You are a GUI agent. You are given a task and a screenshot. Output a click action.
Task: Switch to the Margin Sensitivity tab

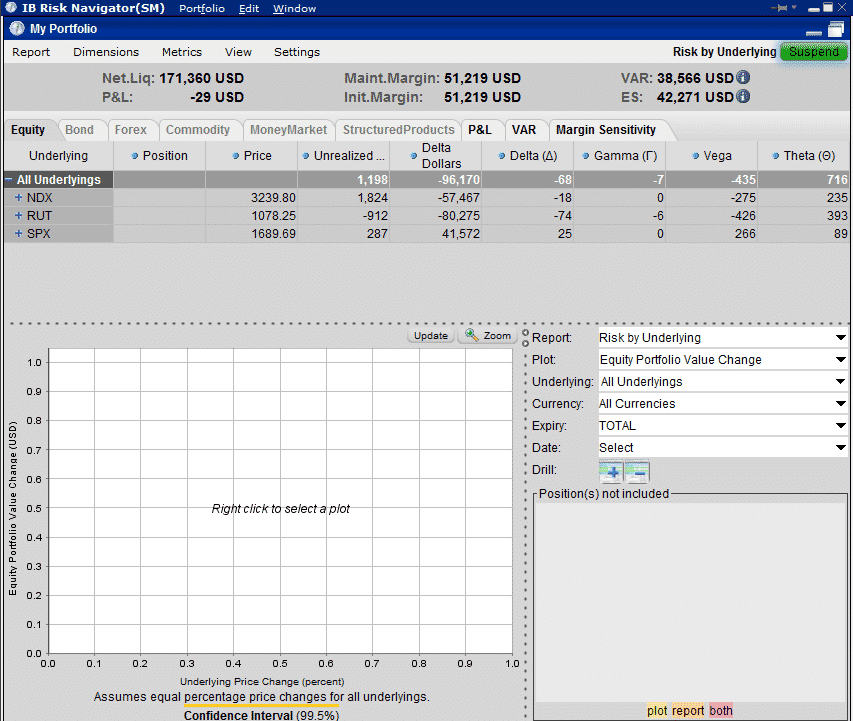tap(606, 130)
